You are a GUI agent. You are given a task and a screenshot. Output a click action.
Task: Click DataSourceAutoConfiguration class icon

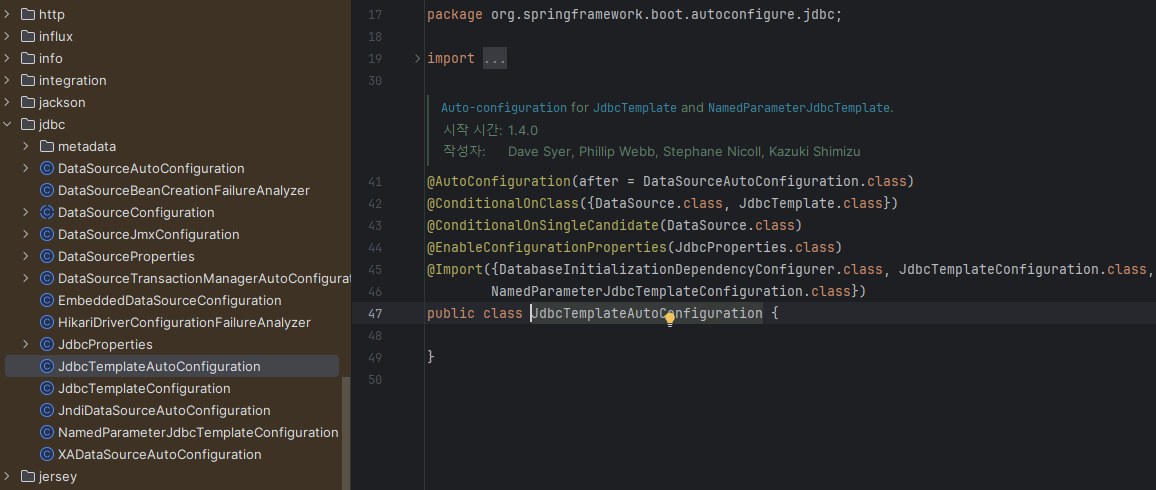pyautogui.click(x=47, y=169)
